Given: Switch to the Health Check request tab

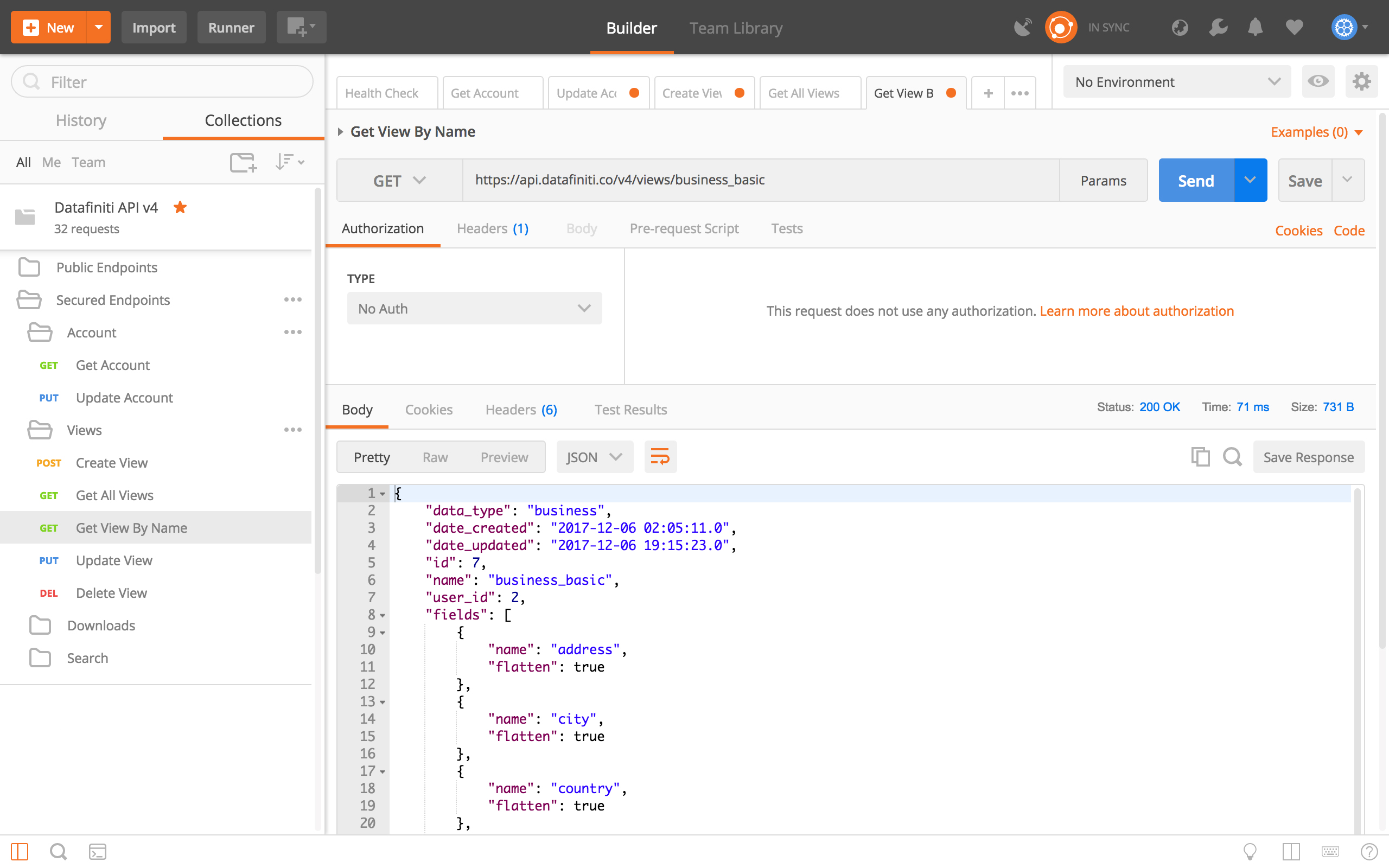Looking at the screenshot, I should [387, 93].
